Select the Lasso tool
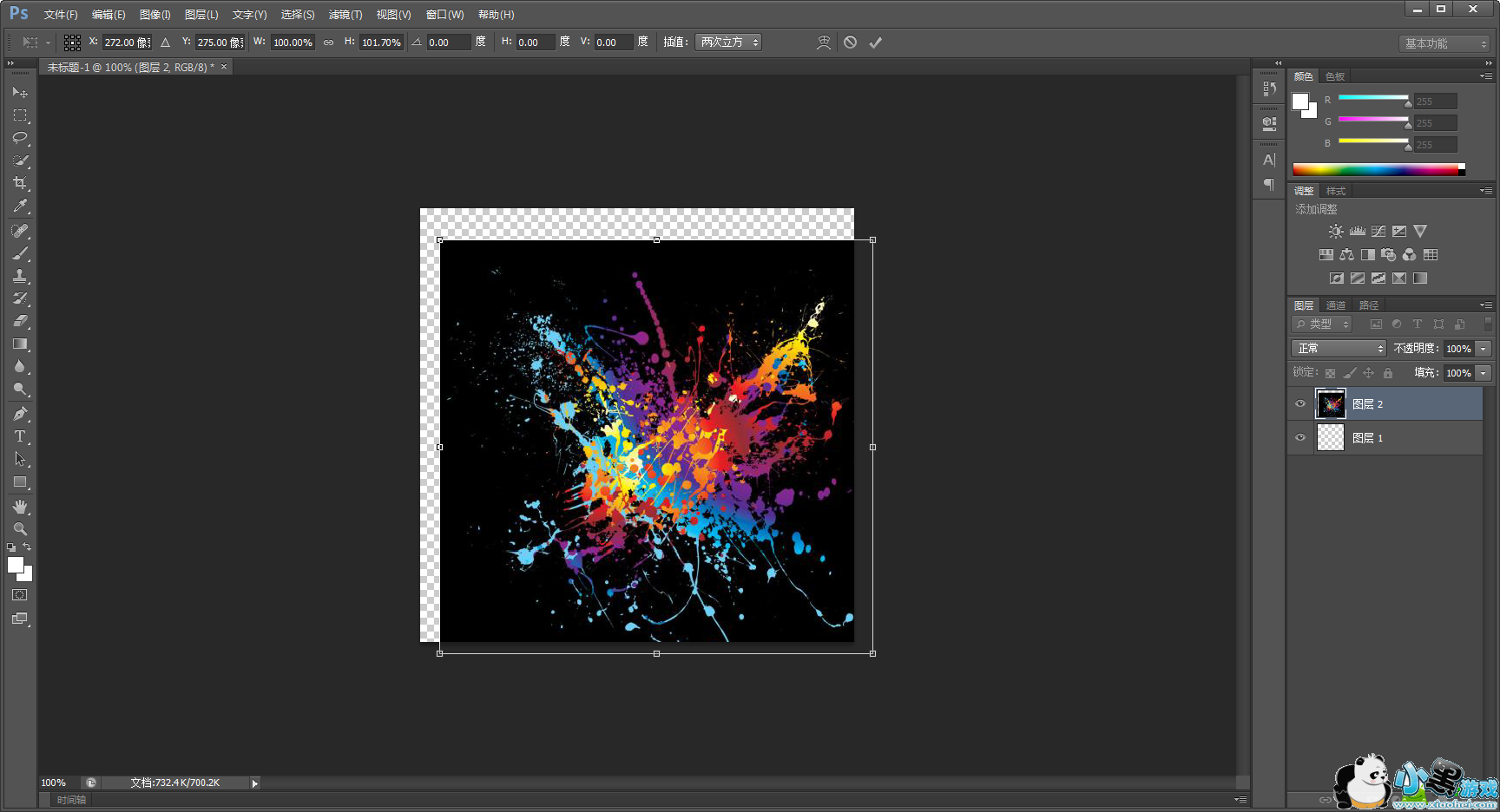Screen dimensions: 1500x812 20,138
